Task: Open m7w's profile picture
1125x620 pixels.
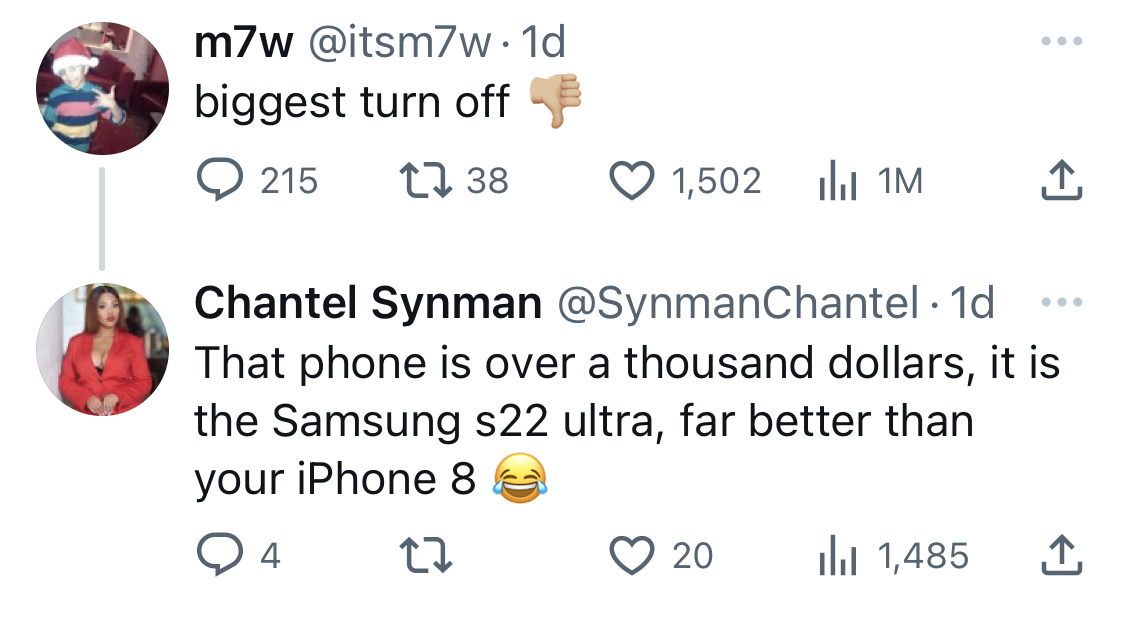Action: pyautogui.click(x=103, y=88)
